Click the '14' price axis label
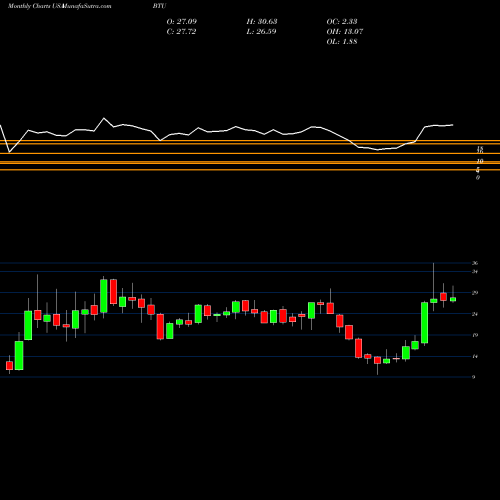This screenshot has height=500, width=500. click(475, 356)
